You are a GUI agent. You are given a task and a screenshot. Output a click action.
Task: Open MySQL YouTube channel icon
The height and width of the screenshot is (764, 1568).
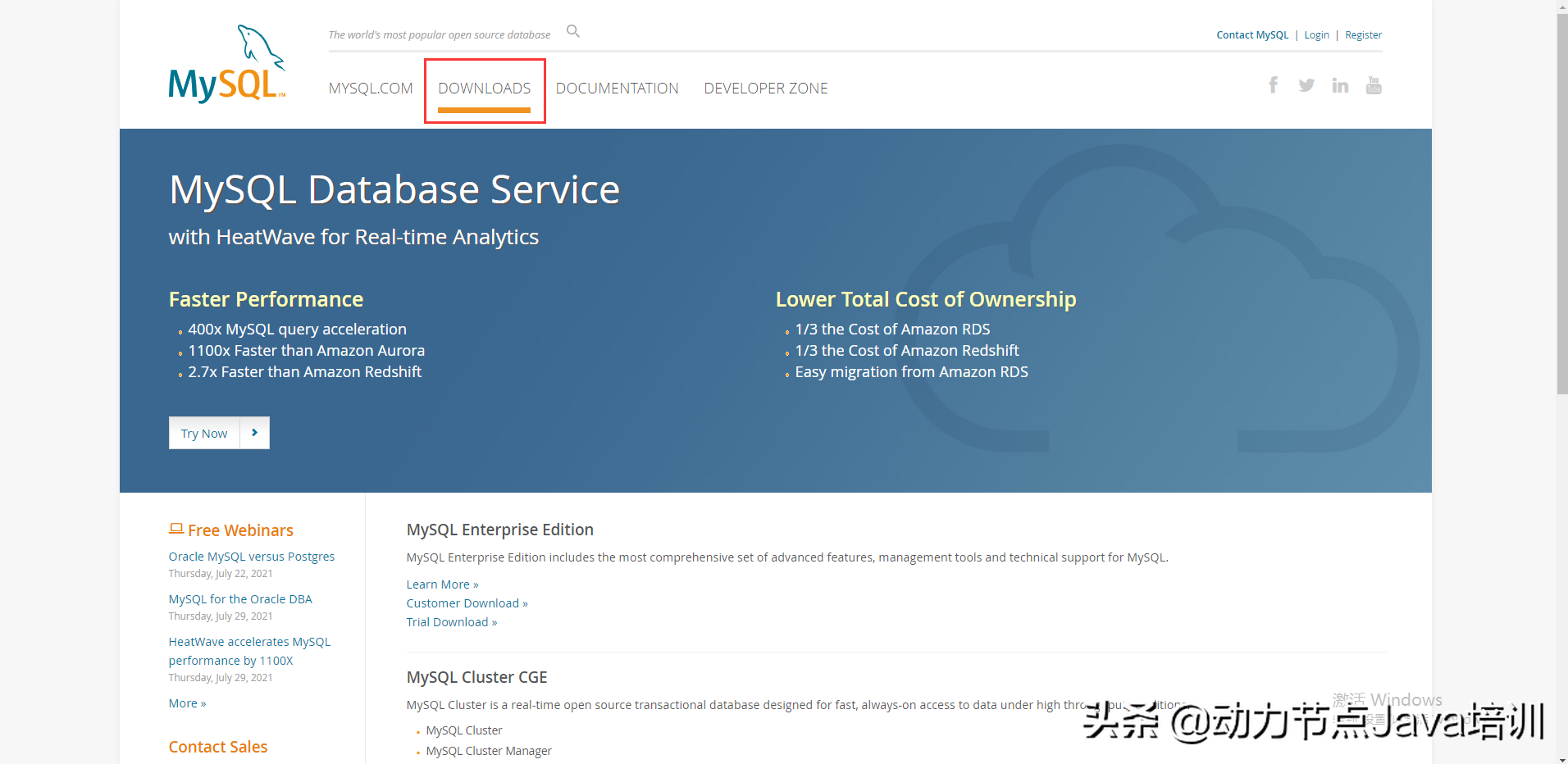click(x=1374, y=85)
